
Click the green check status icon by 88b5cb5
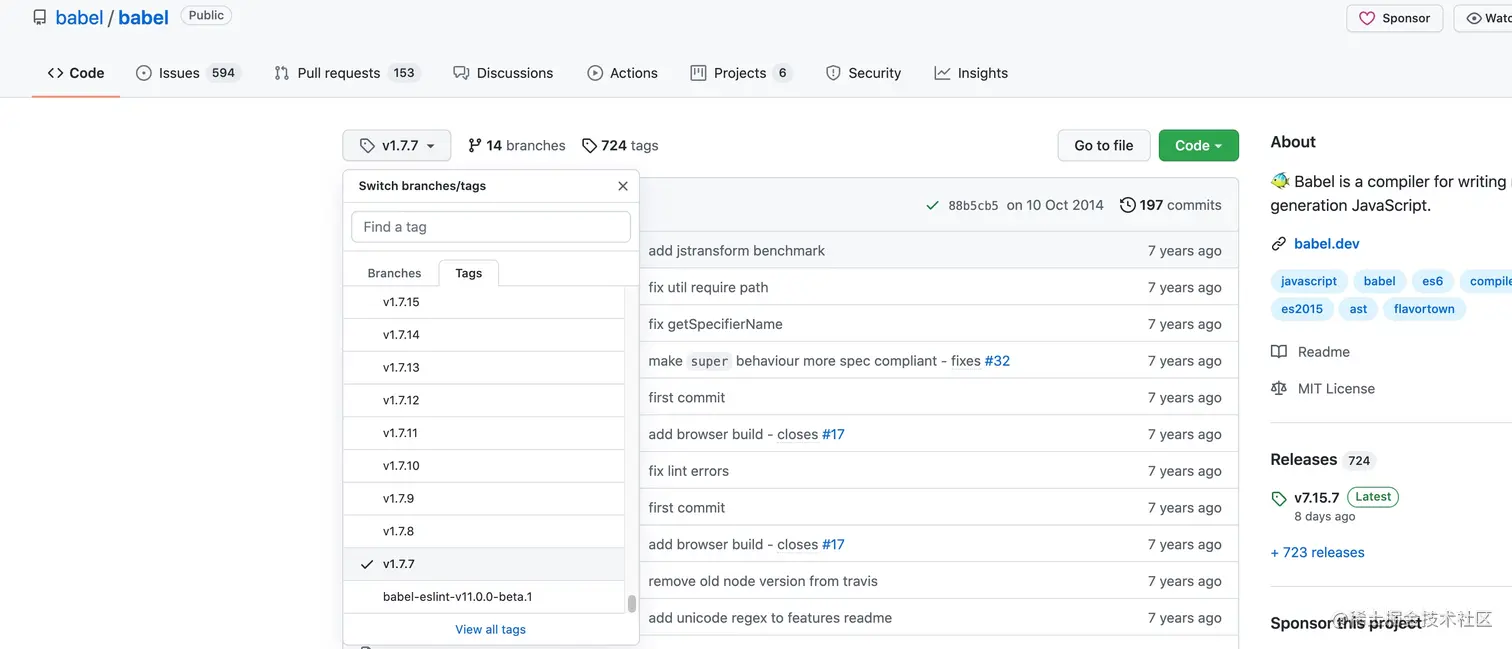pyautogui.click(x=932, y=206)
